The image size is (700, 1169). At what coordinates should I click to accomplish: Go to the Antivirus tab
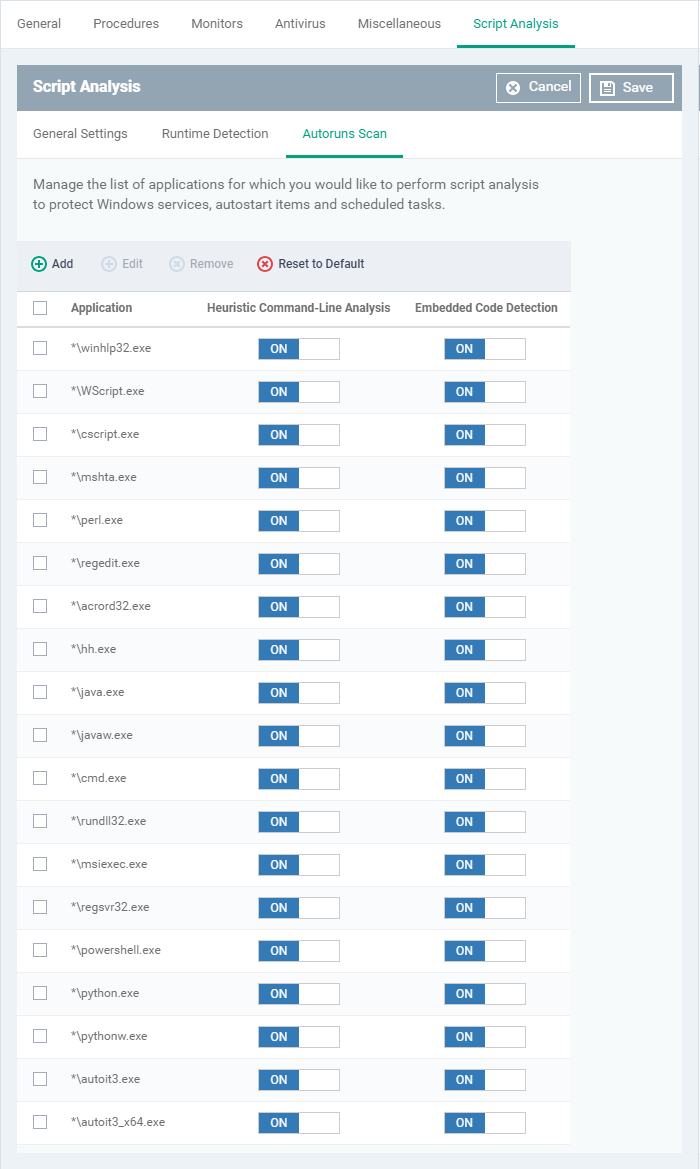(300, 24)
